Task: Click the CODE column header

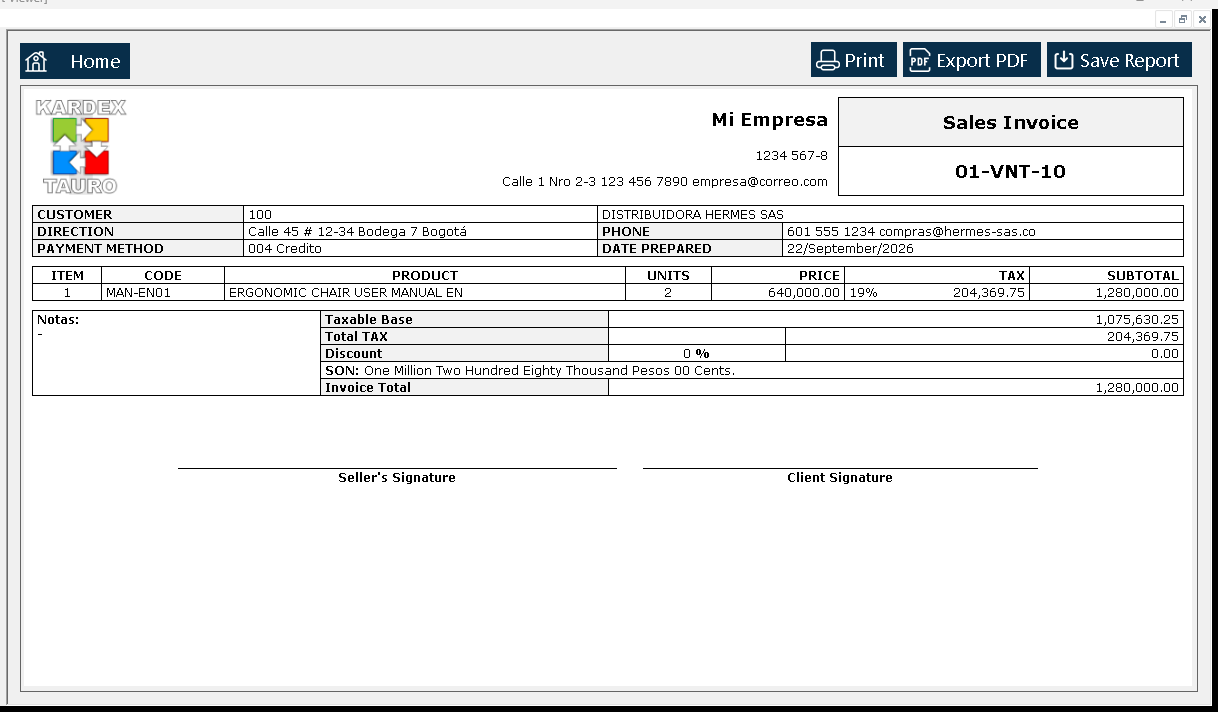Action: pos(163,275)
